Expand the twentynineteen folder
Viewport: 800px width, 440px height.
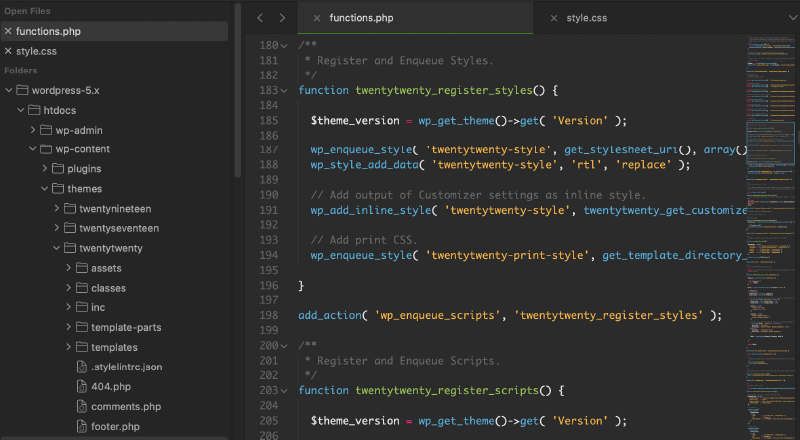tap(57, 209)
